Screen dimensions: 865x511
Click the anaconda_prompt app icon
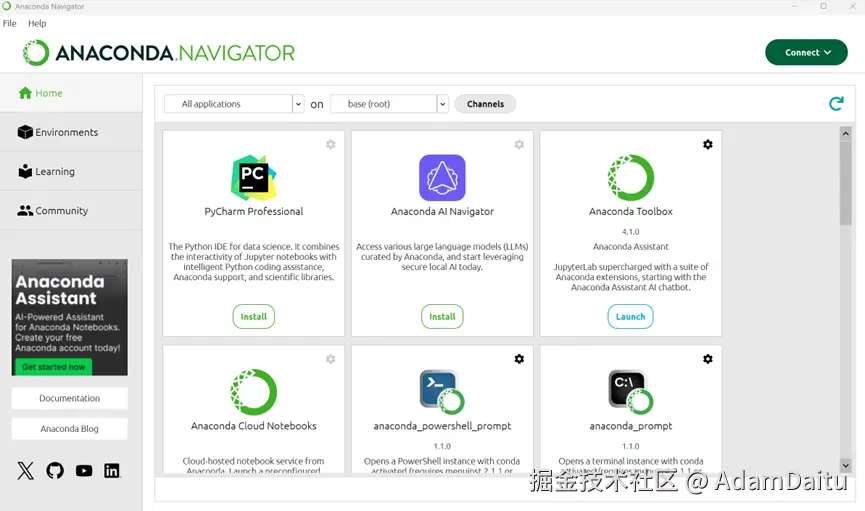tap(631, 392)
